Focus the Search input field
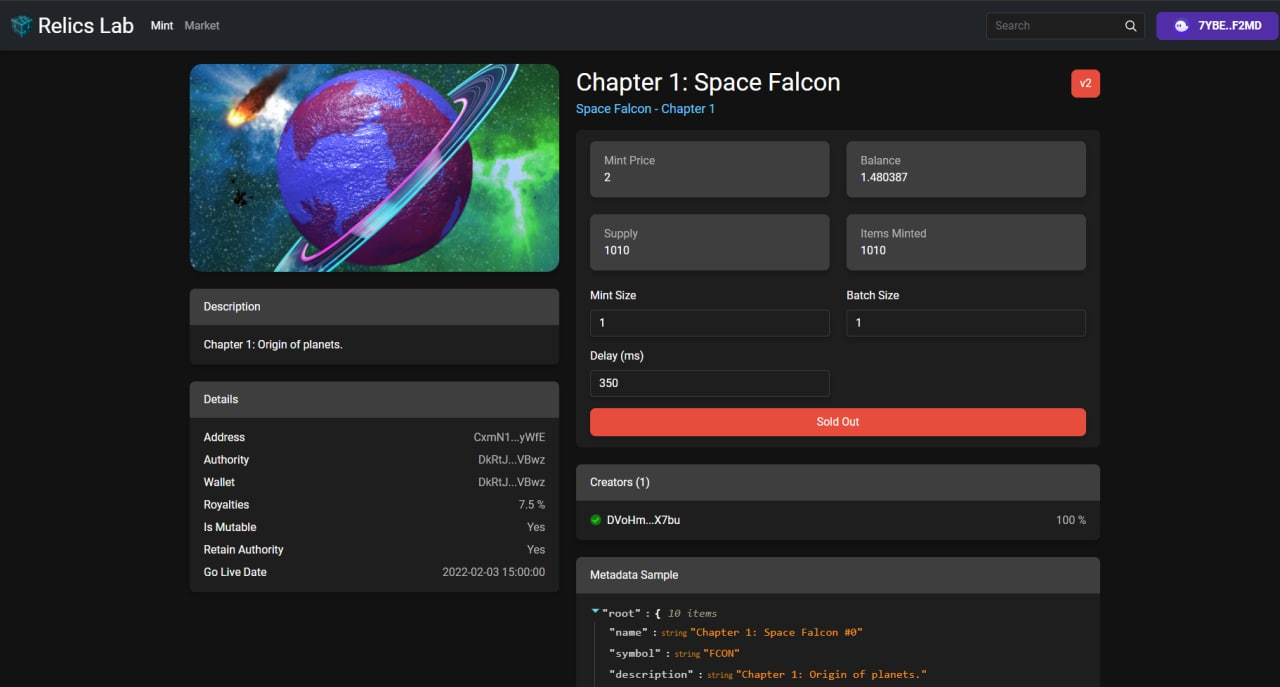The height and width of the screenshot is (687, 1280). pyautogui.click(x=1056, y=26)
